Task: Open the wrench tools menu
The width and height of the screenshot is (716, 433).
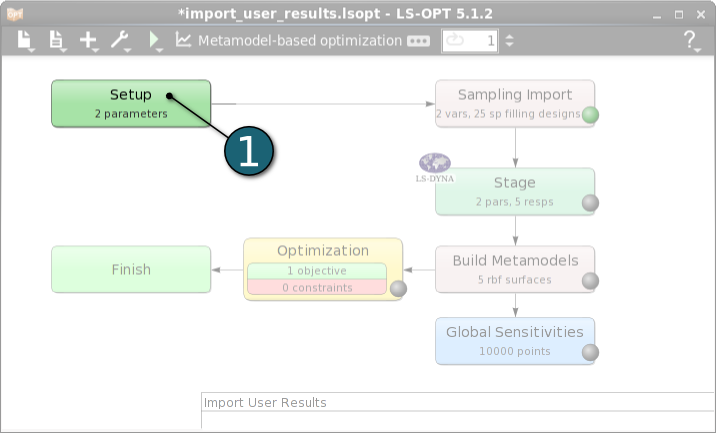Action: (x=120, y=40)
